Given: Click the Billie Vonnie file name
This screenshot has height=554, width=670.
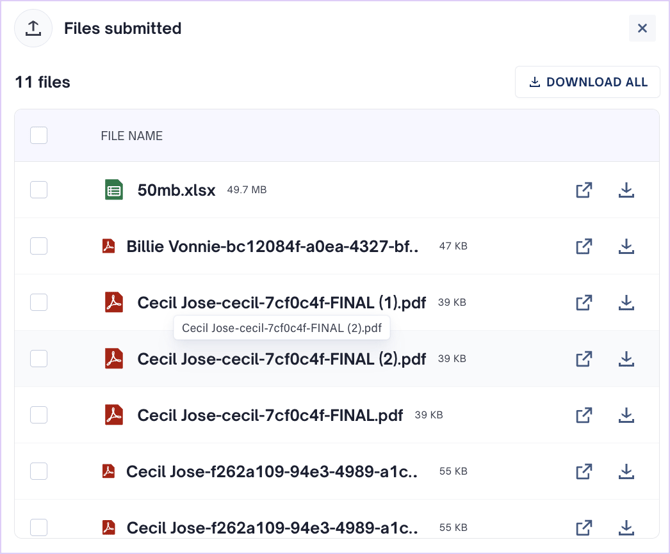Looking at the screenshot, I should pos(272,246).
